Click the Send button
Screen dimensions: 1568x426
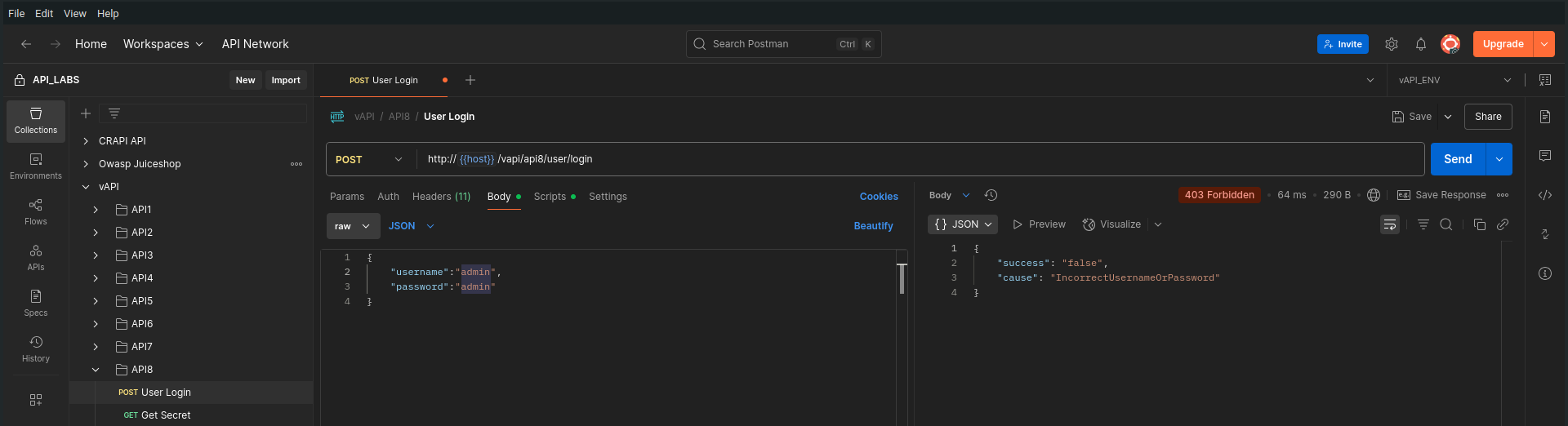click(1458, 159)
